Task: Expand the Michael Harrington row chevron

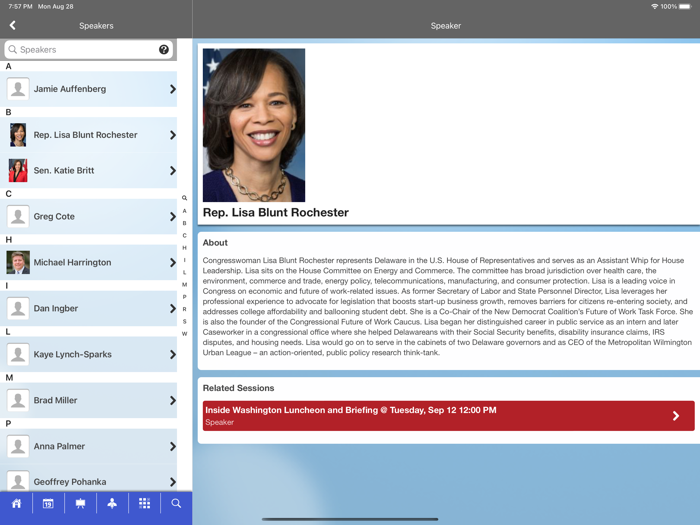Action: pyautogui.click(x=172, y=262)
